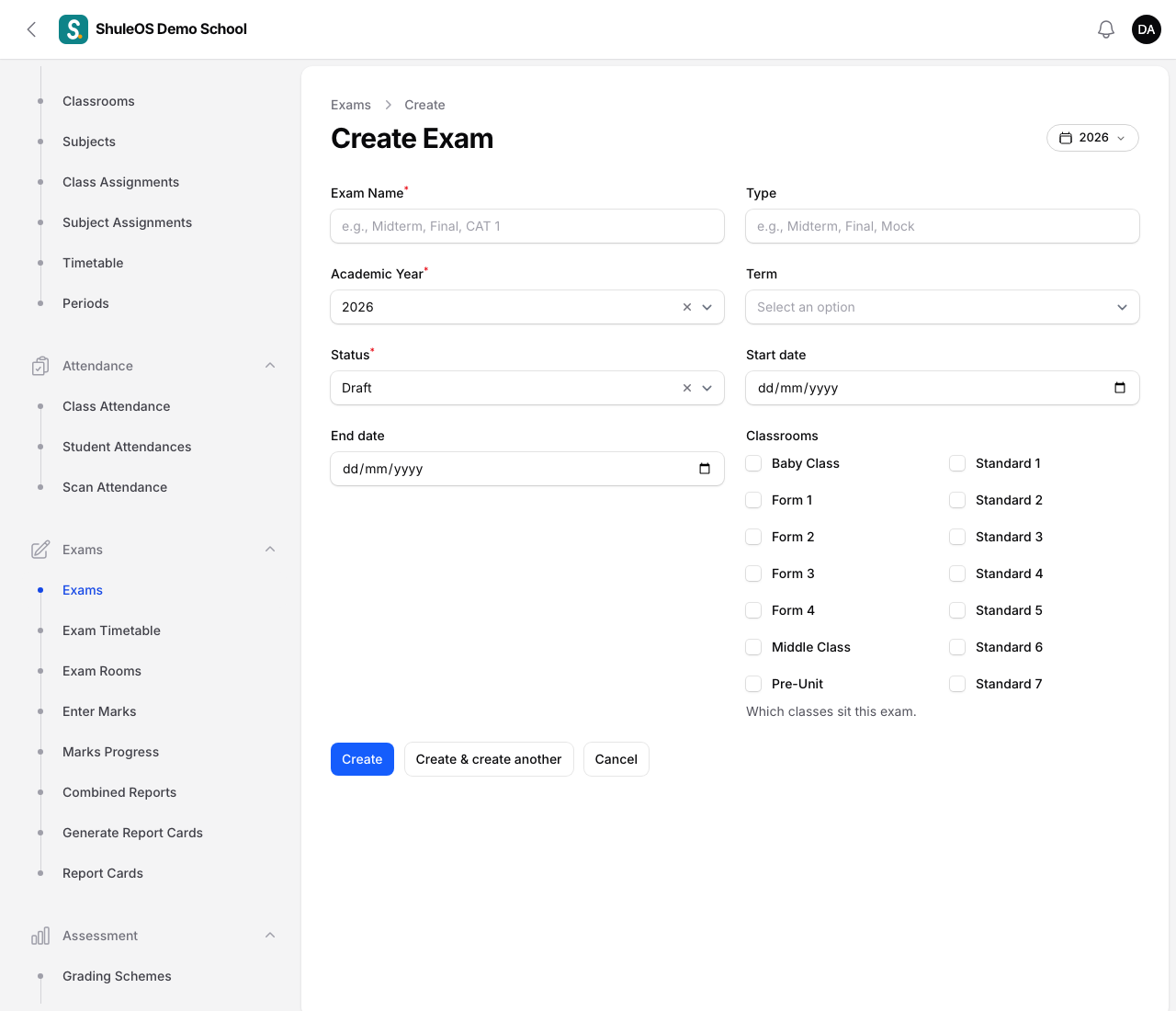Image resolution: width=1176 pixels, height=1011 pixels.
Task: Tick the Standard 4 checkbox
Action: (x=957, y=574)
